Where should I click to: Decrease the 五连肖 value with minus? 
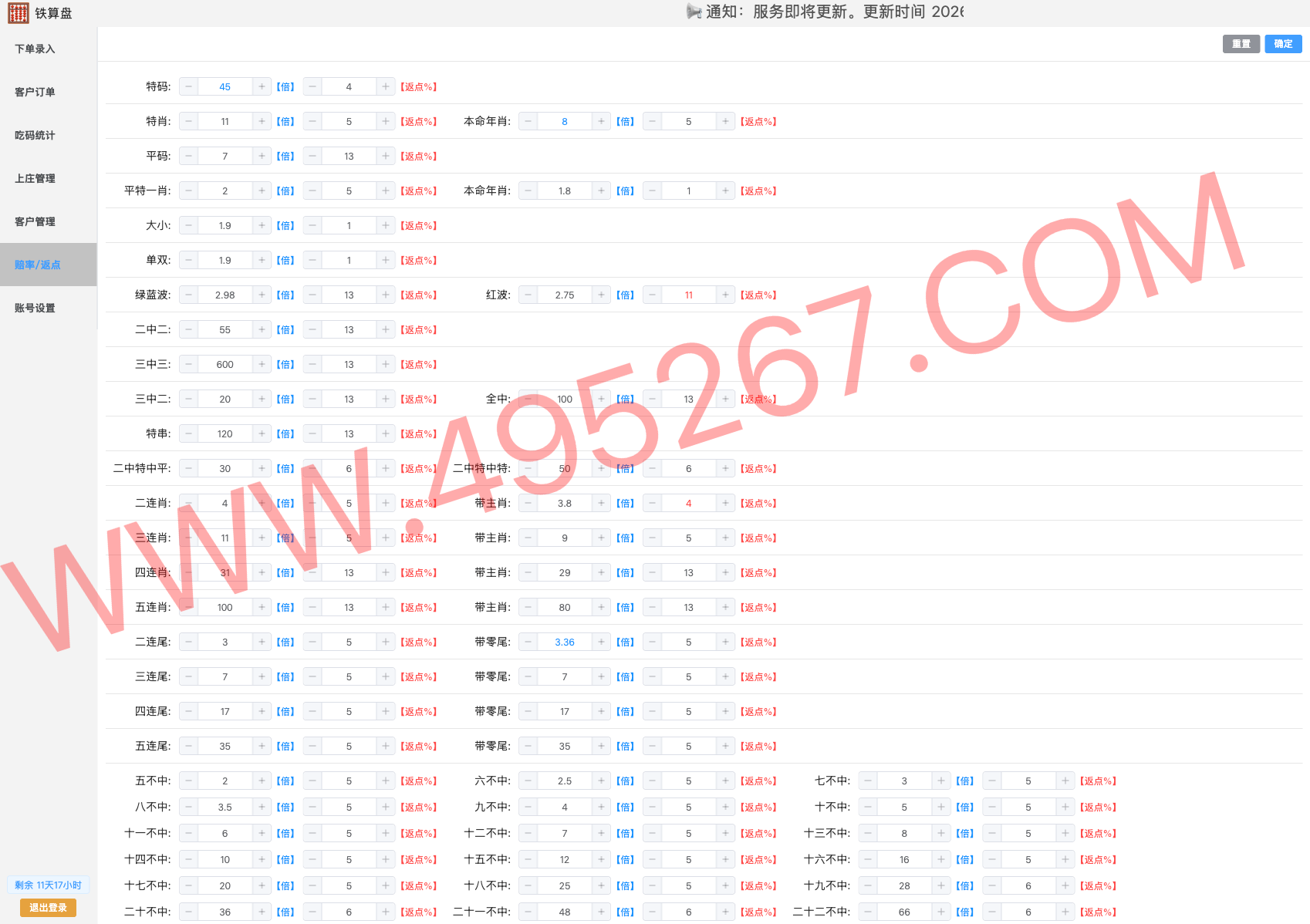[x=188, y=607]
